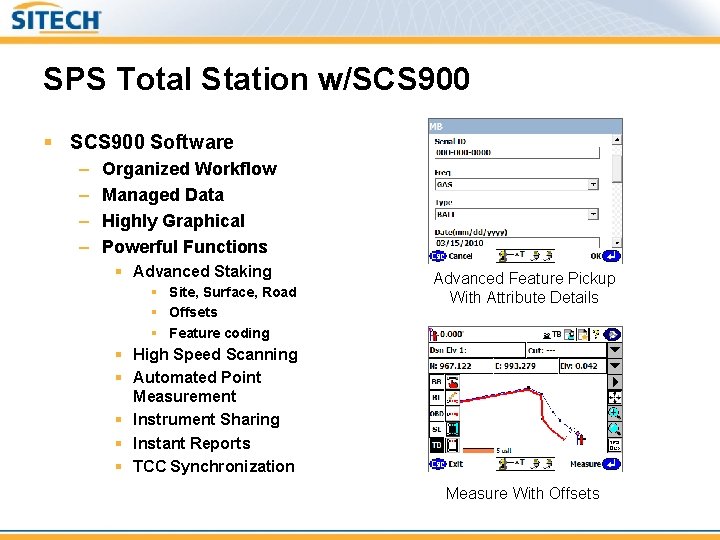The width and height of the screenshot is (720, 540).
Task: Click the Cut: --- info field
Action: click(x=566, y=350)
